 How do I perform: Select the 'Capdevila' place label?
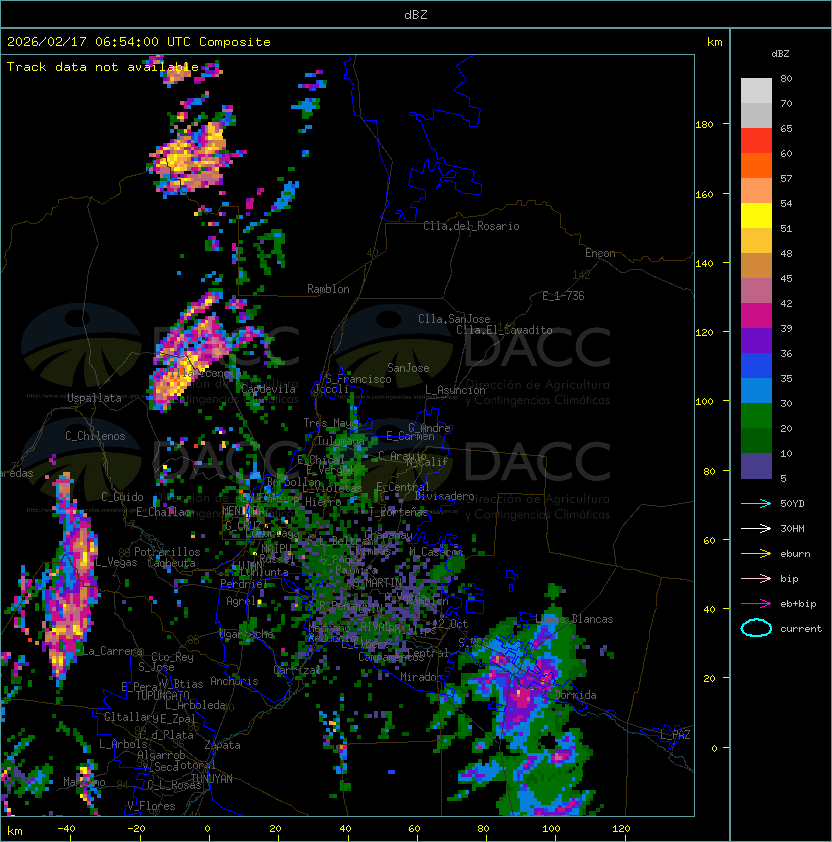(x=269, y=389)
